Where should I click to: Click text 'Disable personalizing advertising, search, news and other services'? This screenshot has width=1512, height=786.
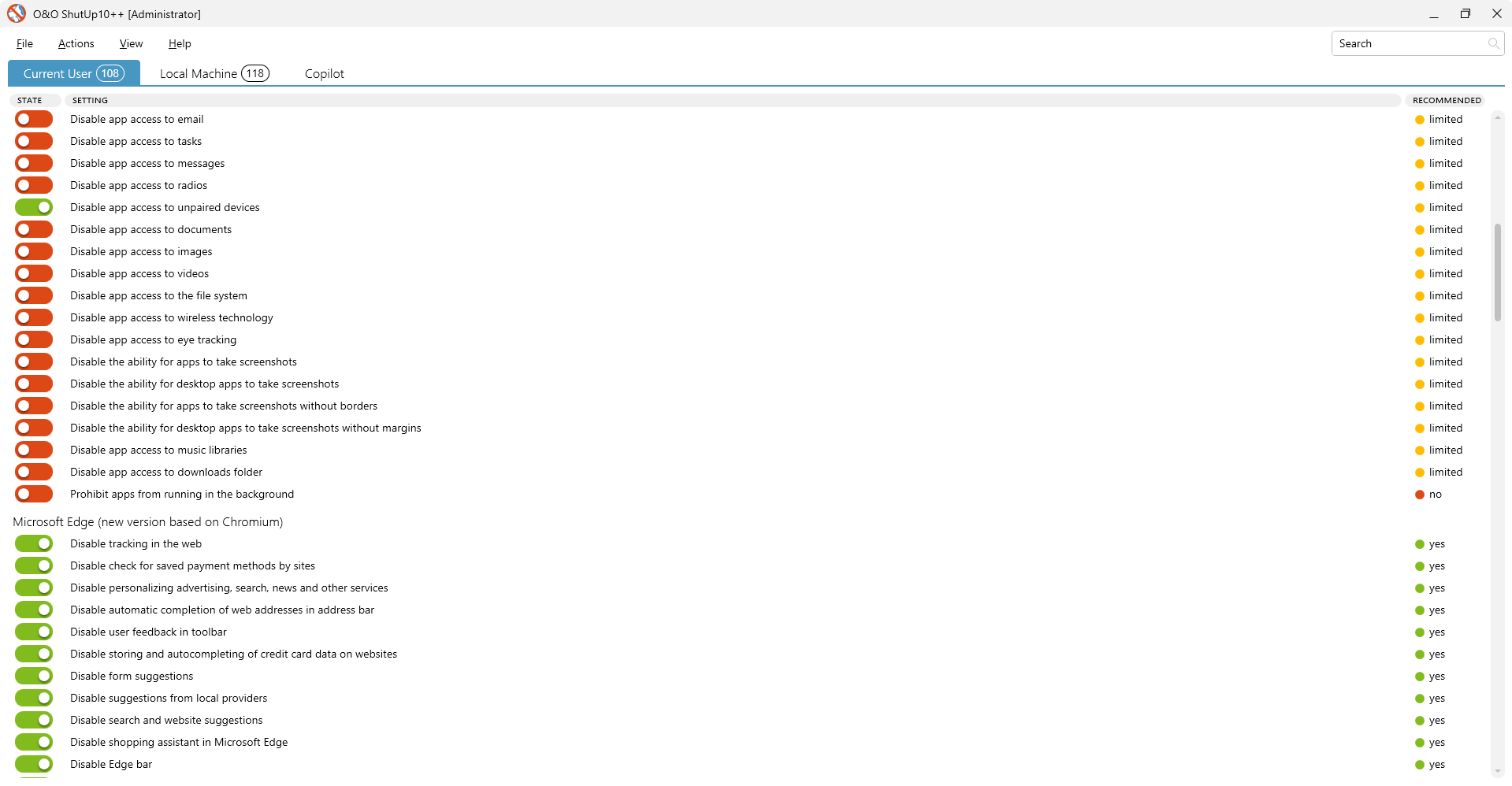pos(229,588)
